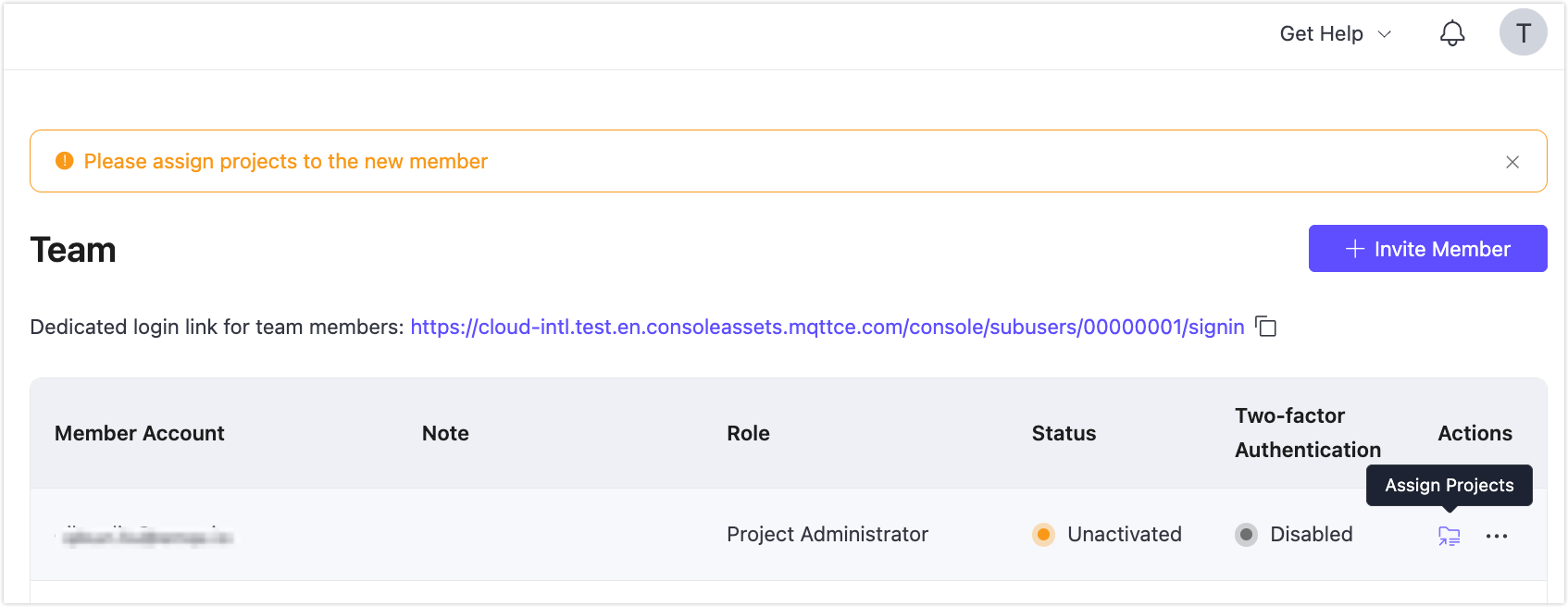Copy the dedicated login link using copy icon

[1267, 327]
